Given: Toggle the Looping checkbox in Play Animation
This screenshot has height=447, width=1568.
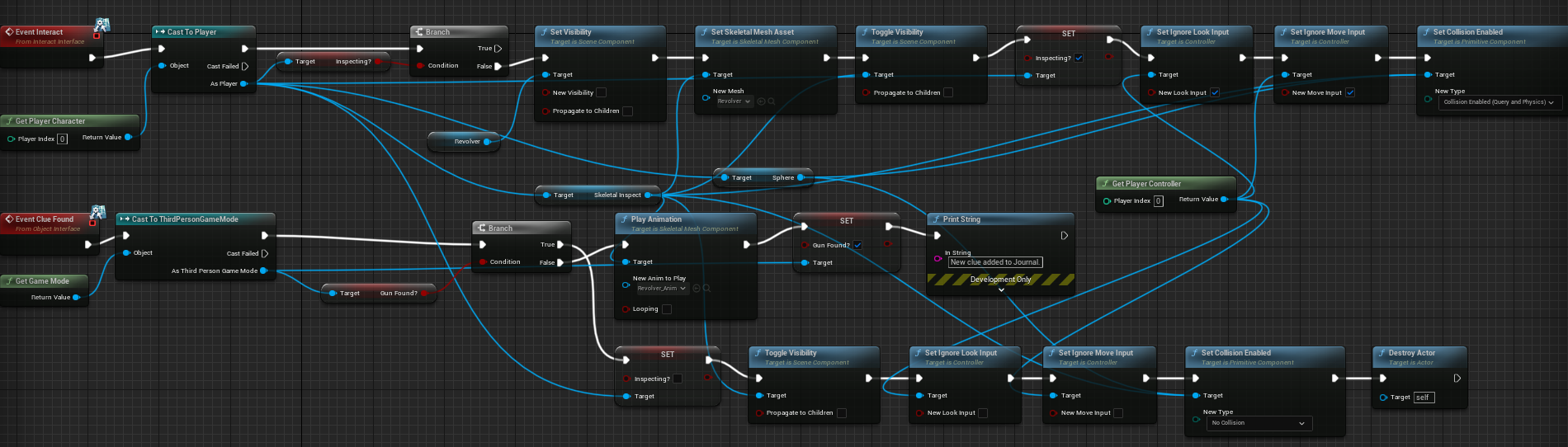Looking at the screenshot, I should point(666,309).
